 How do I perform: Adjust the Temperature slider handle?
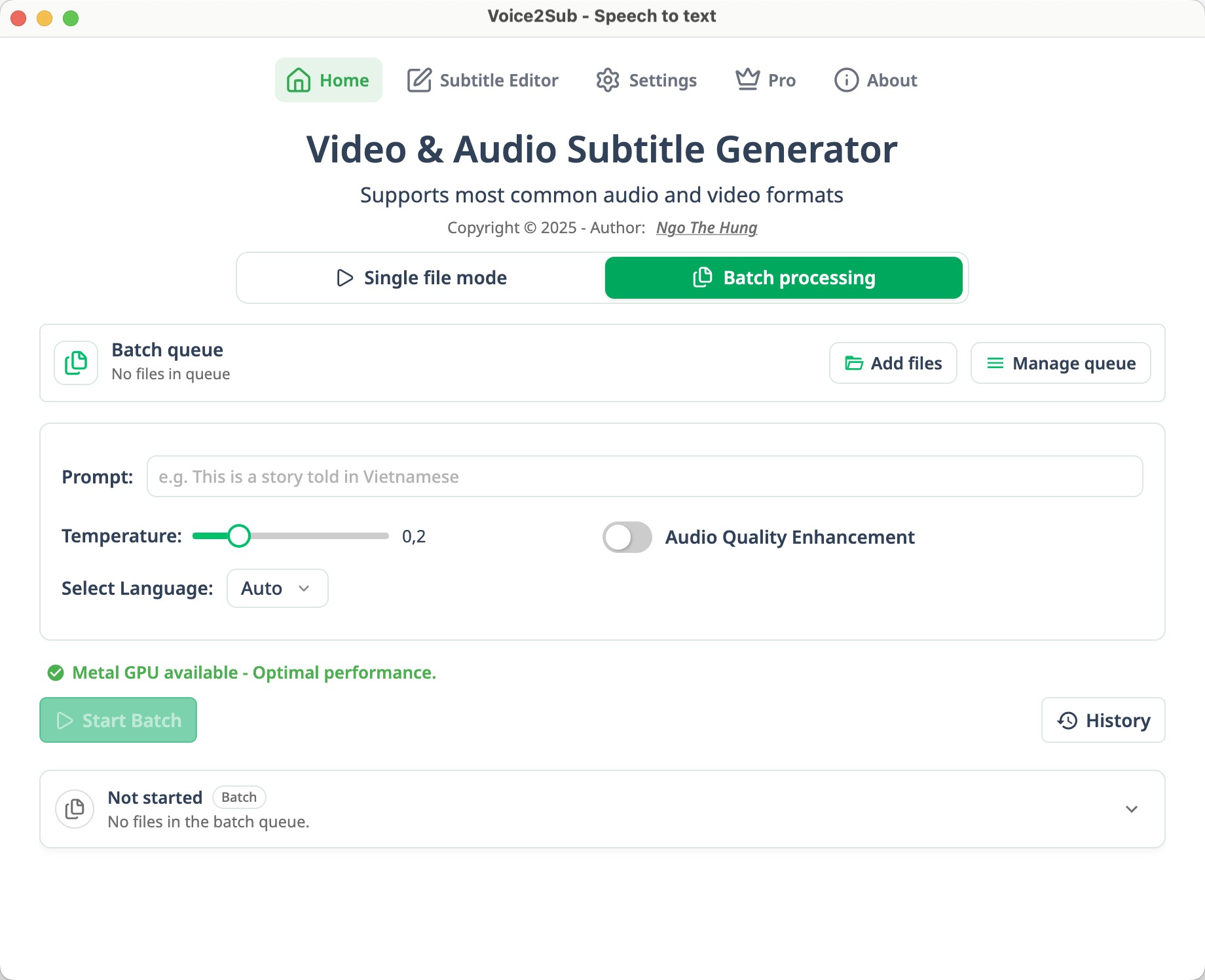click(x=239, y=536)
